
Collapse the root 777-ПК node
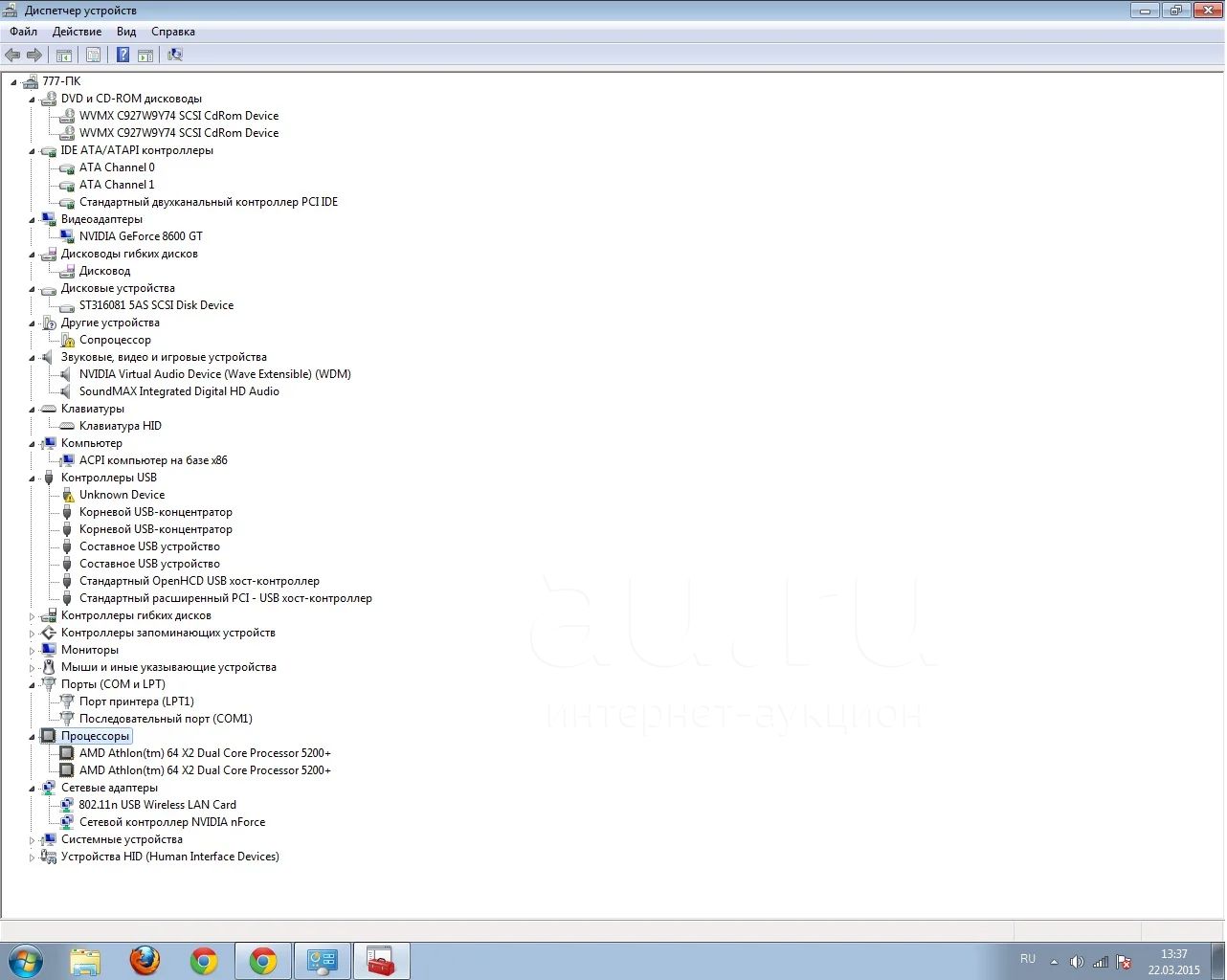coord(13,81)
